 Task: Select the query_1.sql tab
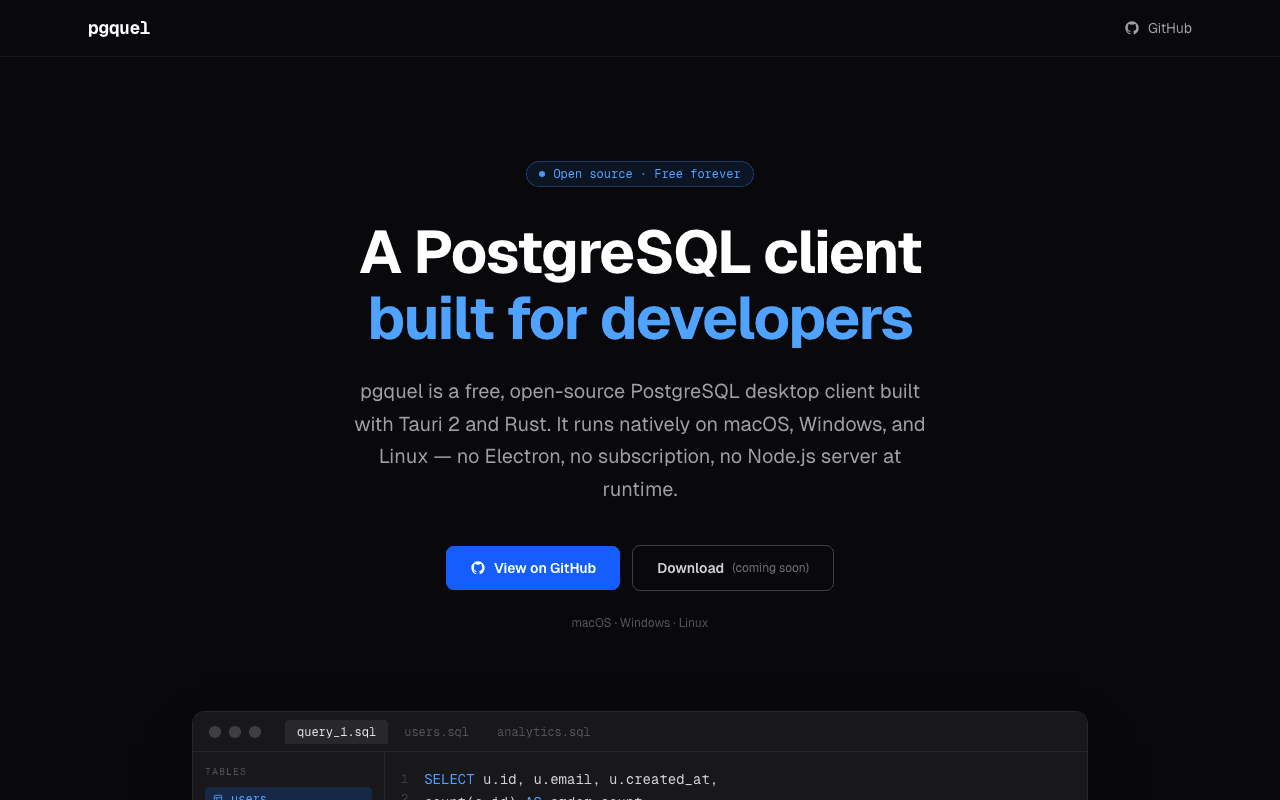point(336,732)
